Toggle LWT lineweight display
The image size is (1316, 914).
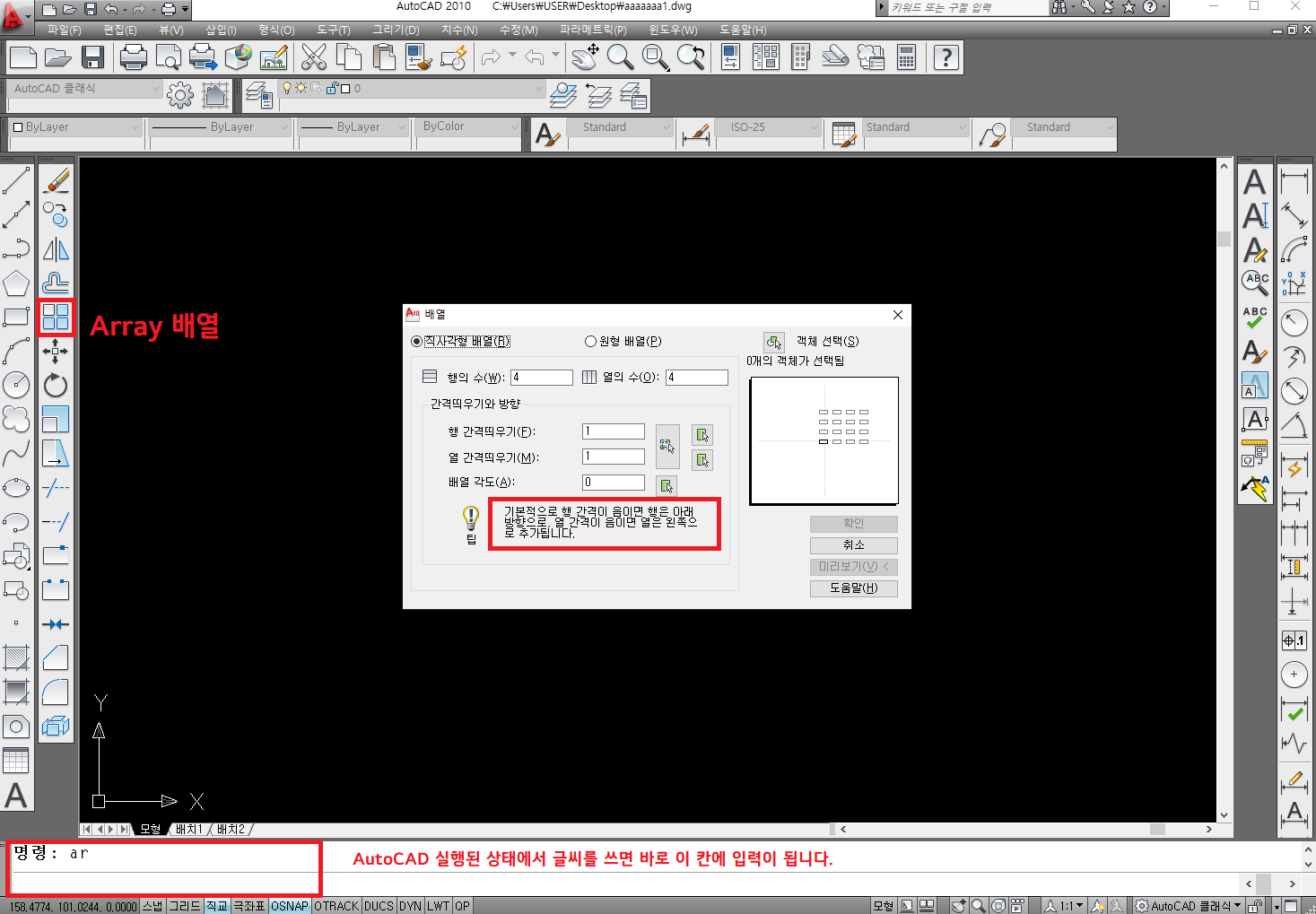[x=438, y=906]
